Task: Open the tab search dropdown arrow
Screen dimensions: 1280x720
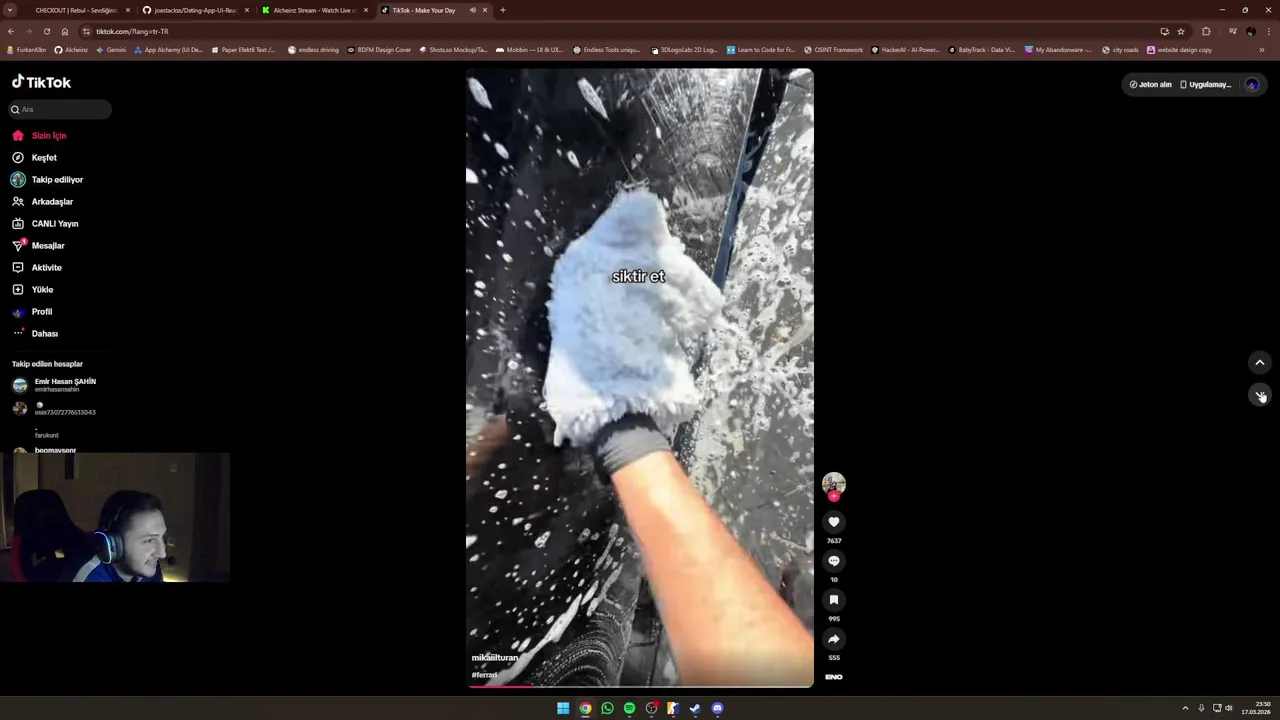Action: (x=10, y=10)
